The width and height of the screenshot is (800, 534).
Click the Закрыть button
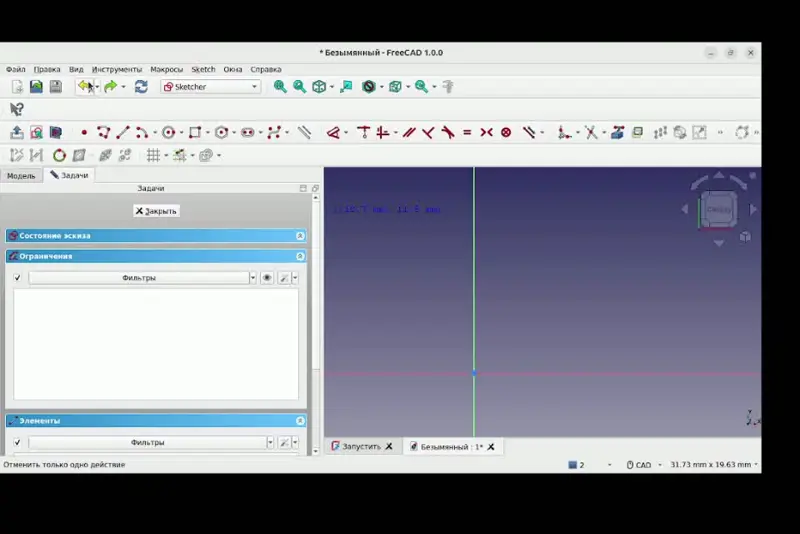point(156,211)
